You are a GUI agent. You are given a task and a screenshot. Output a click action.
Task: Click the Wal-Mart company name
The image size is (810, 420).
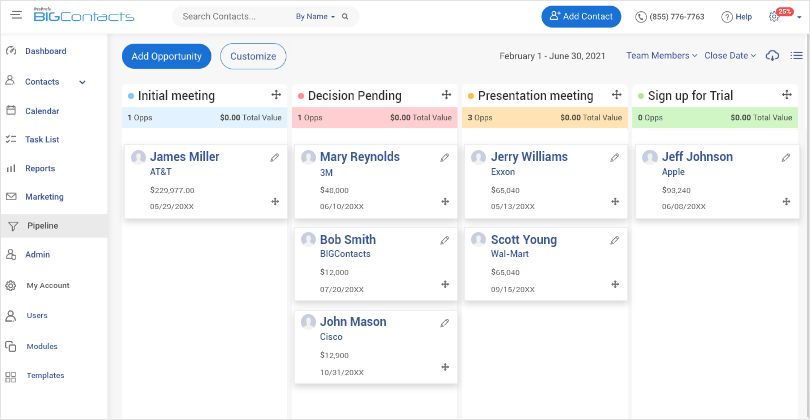(509, 254)
